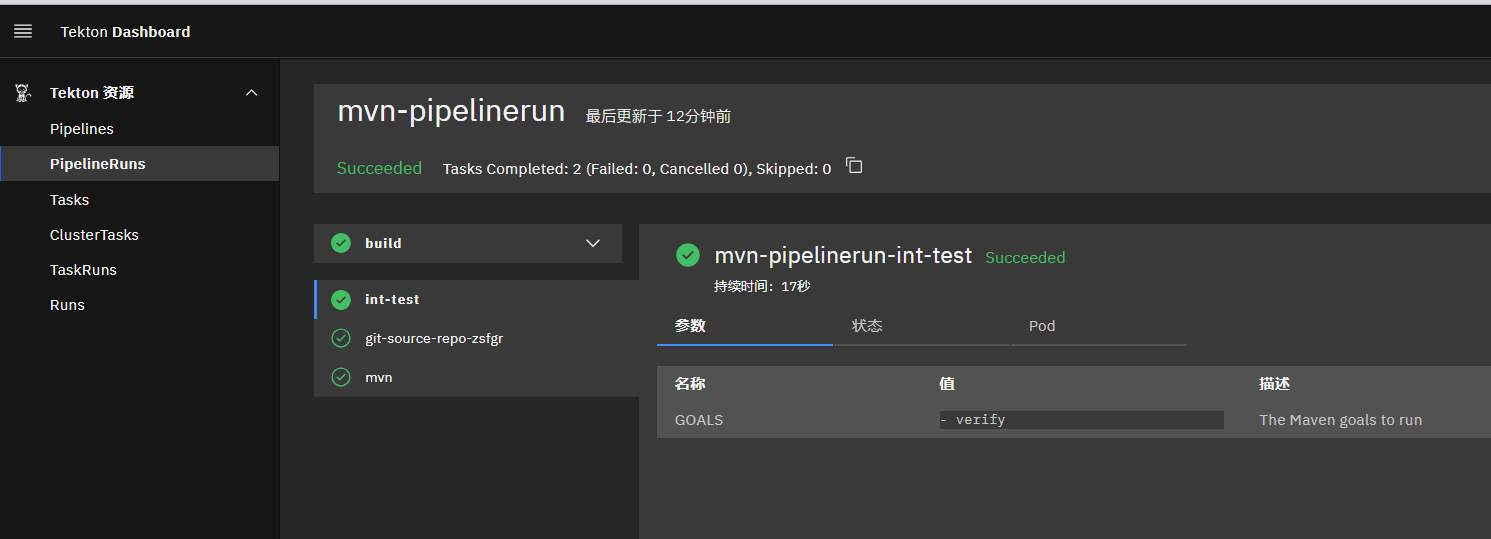This screenshot has height=539, width=1491.
Task: Click the git-source-repo-zsfgr status icon
Action: (x=341, y=338)
